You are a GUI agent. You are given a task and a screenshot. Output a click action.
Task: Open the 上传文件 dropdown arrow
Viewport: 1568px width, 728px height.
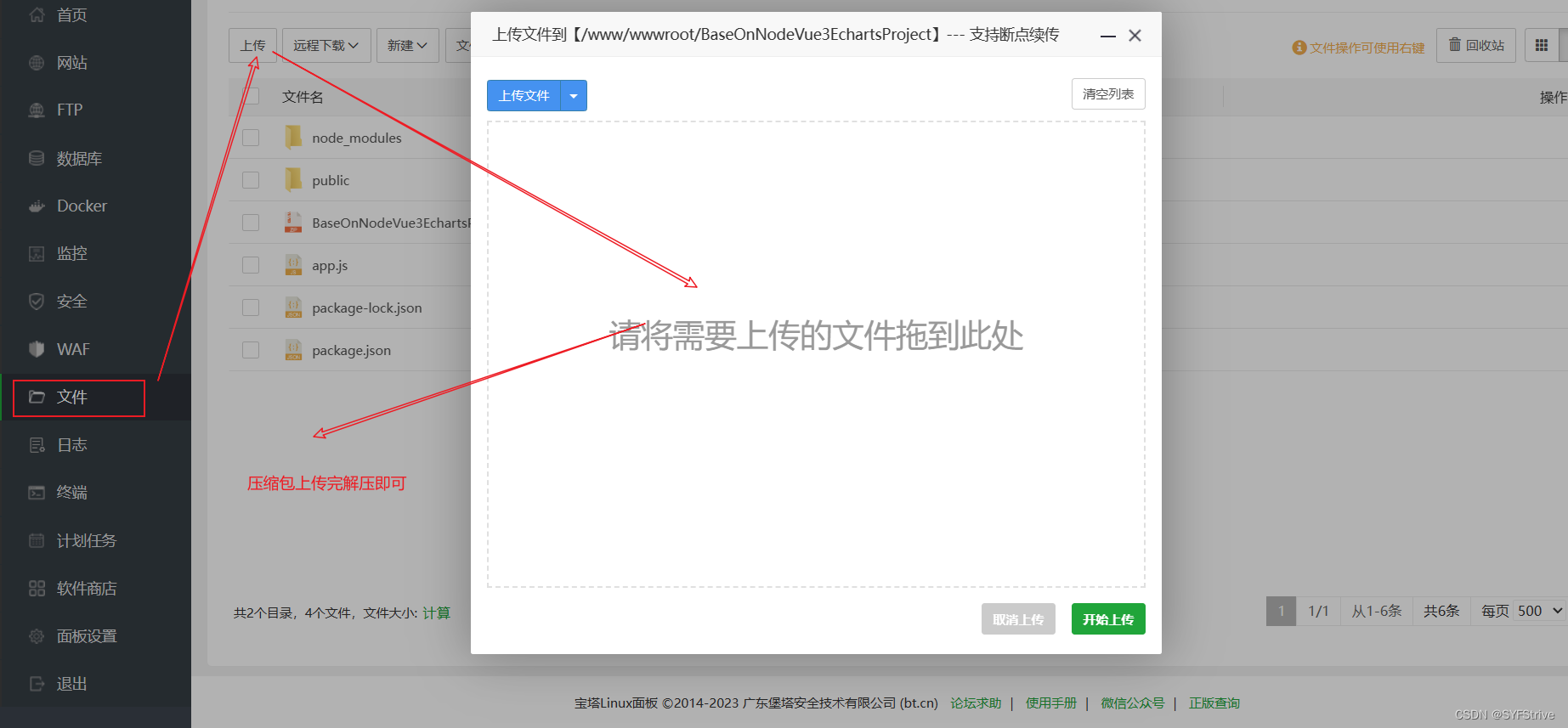coord(574,95)
